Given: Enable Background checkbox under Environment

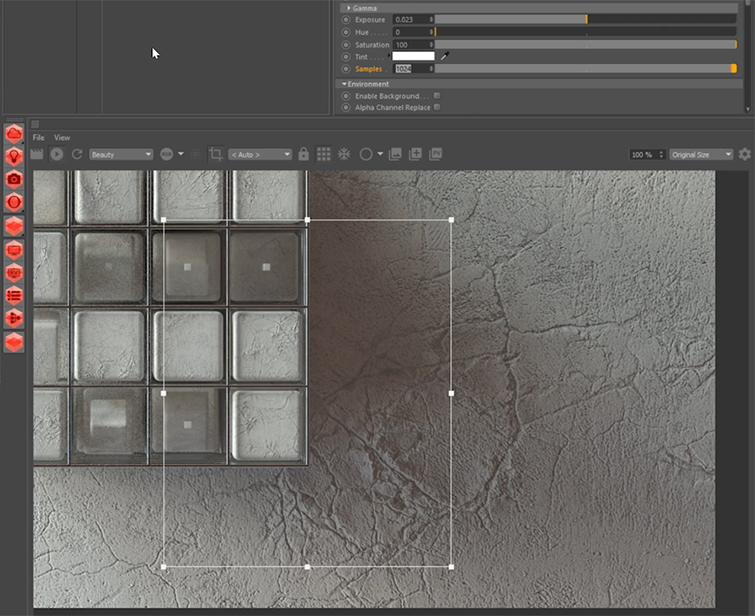Looking at the screenshot, I should tap(437, 96).
